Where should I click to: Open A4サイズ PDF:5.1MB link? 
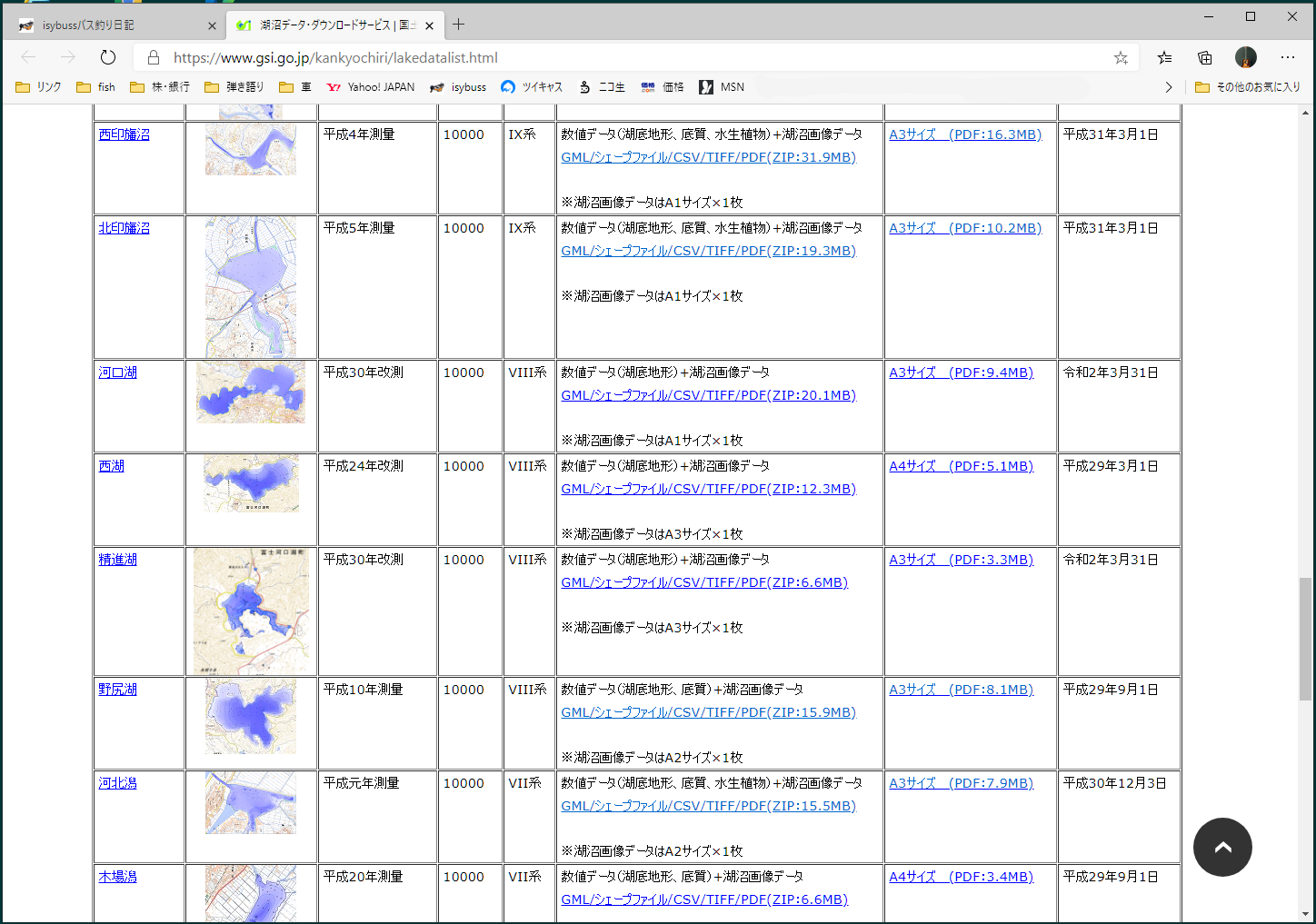tap(962, 466)
